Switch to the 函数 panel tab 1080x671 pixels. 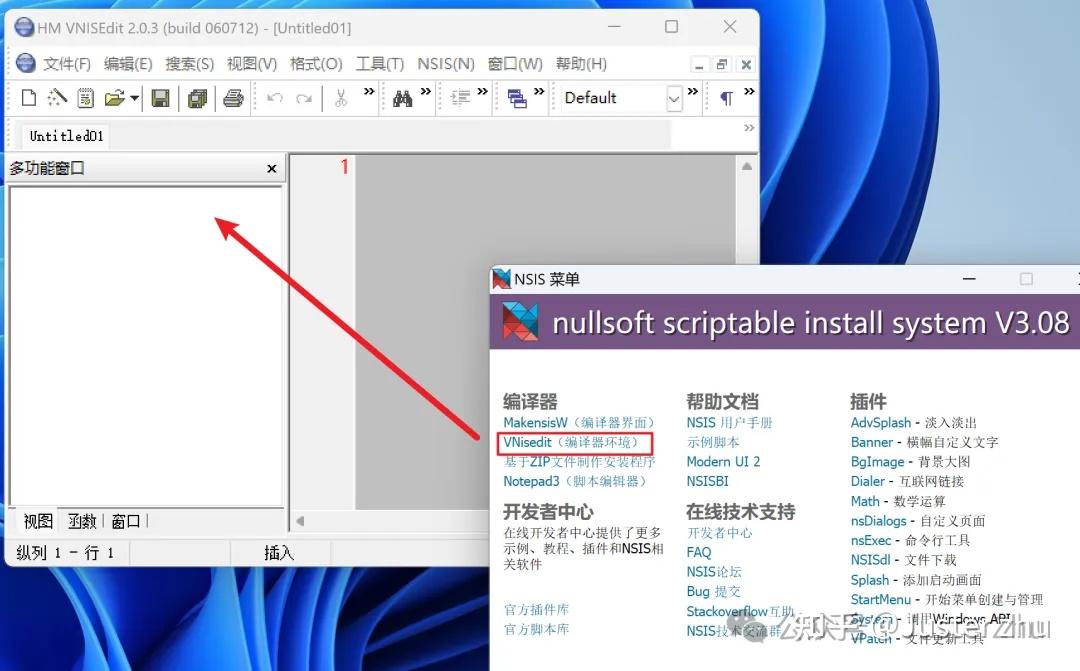coord(82,522)
